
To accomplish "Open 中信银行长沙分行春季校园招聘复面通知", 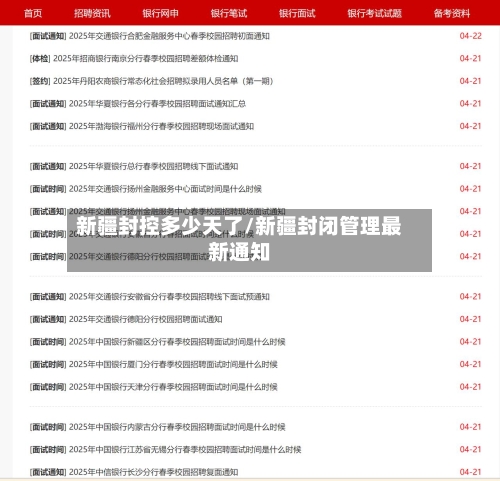I will pos(153,472).
